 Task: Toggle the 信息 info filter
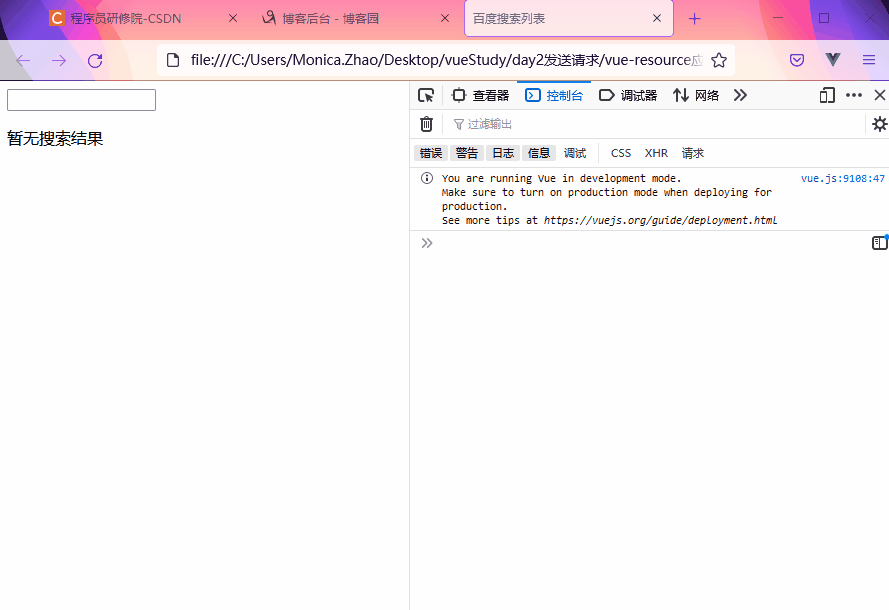click(x=539, y=153)
